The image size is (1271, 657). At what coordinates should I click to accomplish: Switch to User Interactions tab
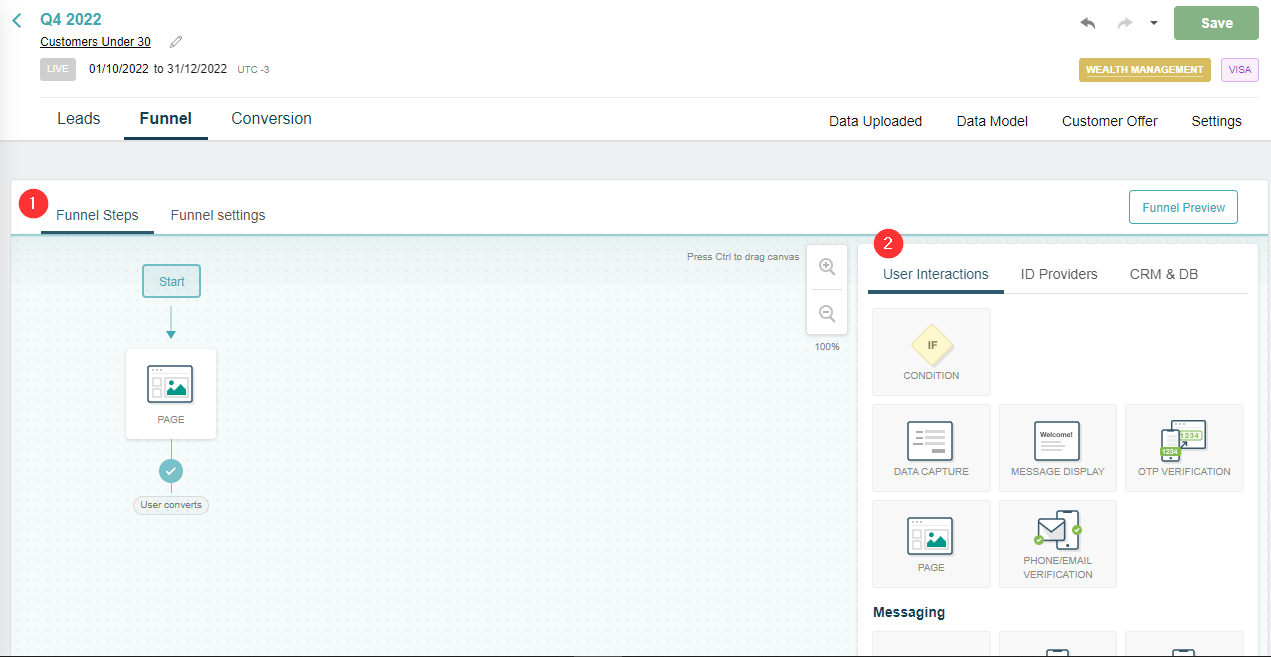point(936,274)
